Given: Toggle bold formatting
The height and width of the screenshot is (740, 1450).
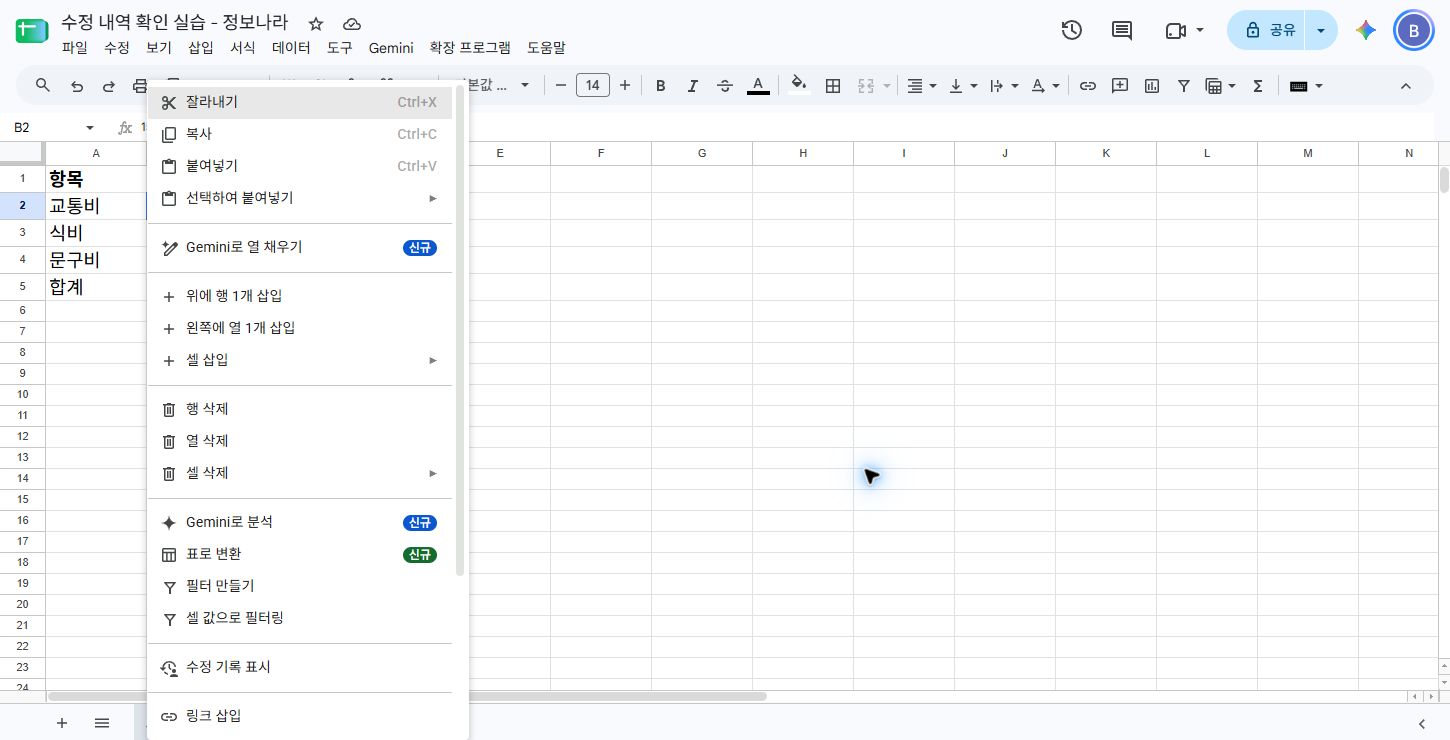Looking at the screenshot, I should 660,86.
